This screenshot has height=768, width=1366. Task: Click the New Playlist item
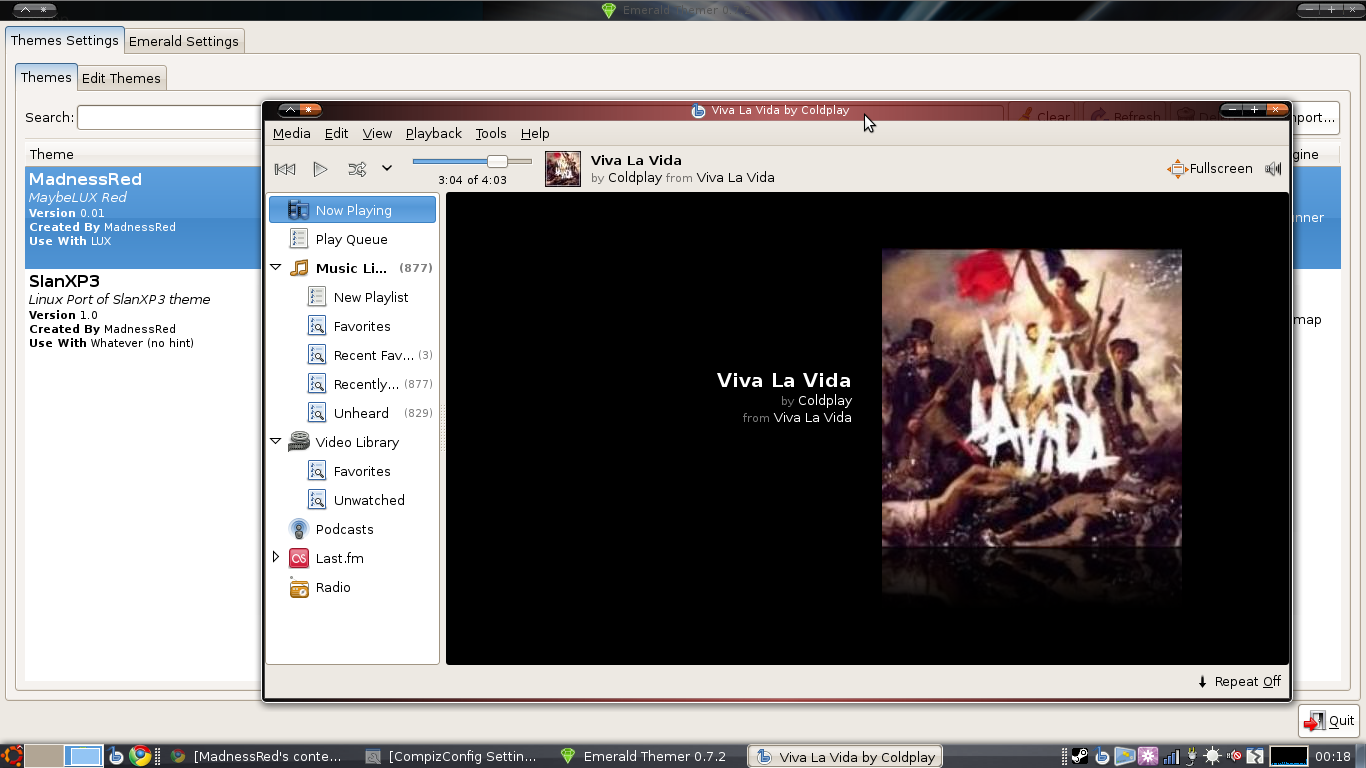[x=371, y=297]
